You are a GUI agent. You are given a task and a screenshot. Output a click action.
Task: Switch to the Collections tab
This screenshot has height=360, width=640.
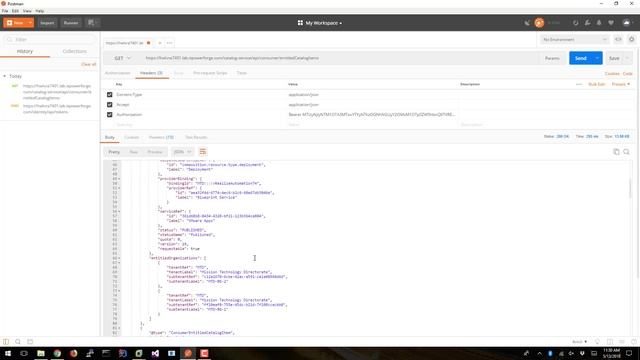[74, 51]
